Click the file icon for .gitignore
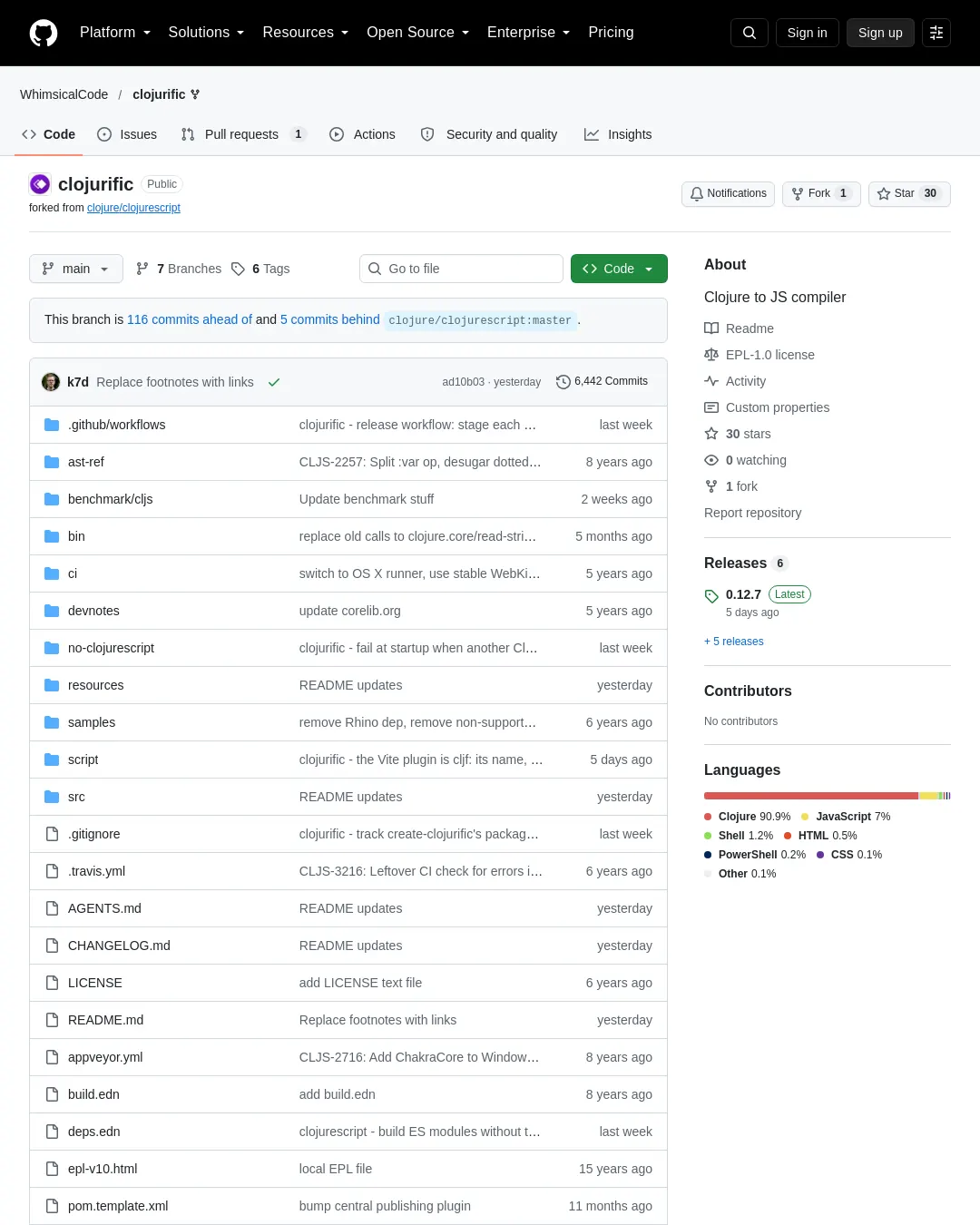Viewport: 980px width, 1225px height. pyautogui.click(x=52, y=834)
